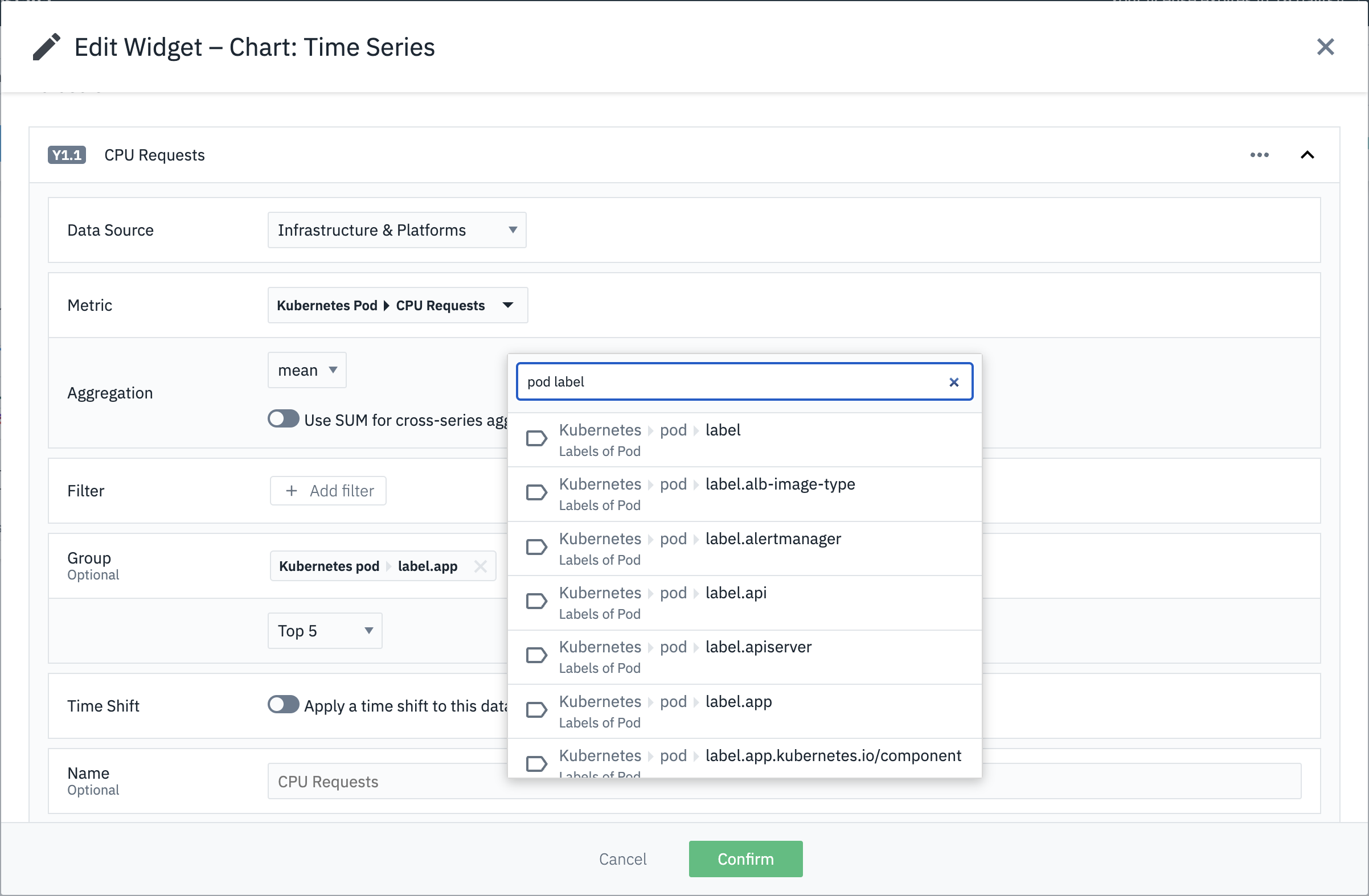1369x896 pixels.
Task: Click the Add filter button
Action: click(x=328, y=491)
